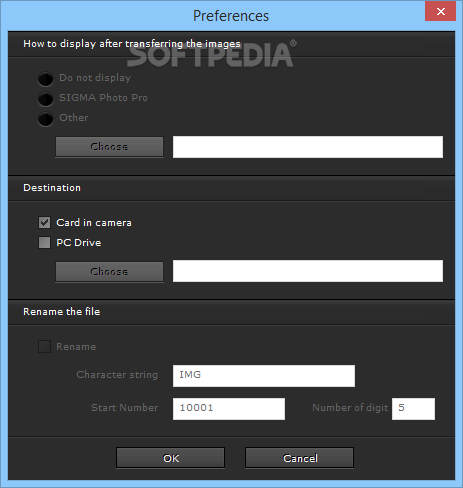Select the 'Do not display' radio option
The height and width of the screenshot is (488, 463).
45,79
